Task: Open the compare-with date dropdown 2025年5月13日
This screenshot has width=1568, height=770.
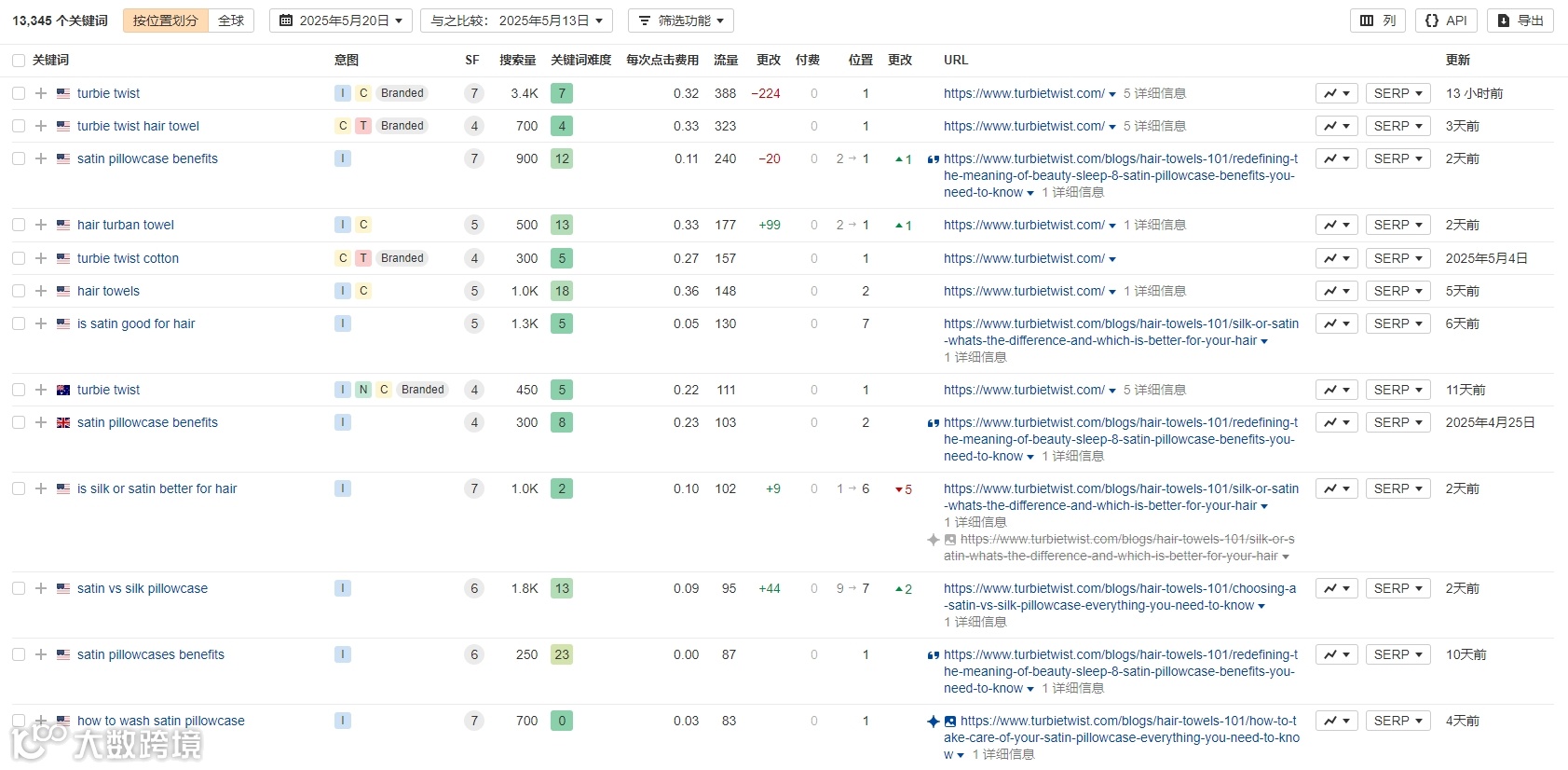Action: tap(516, 21)
